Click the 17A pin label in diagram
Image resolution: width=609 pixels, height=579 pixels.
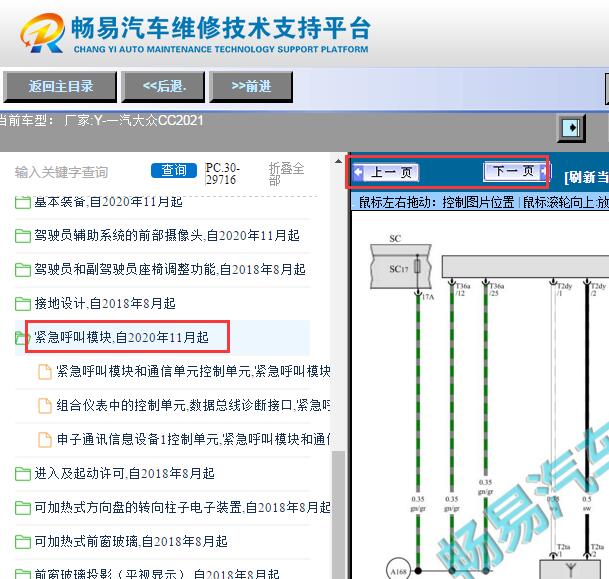click(428, 297)
